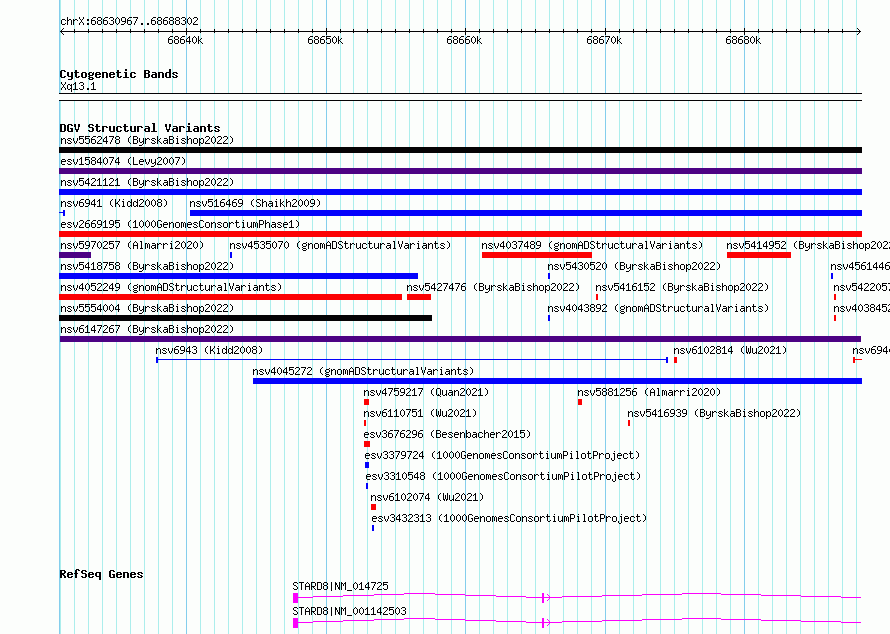890x634 pixels.
Task: Open nsv6147267 (ByrskaBishop2022) label
Action: (147, 329)
